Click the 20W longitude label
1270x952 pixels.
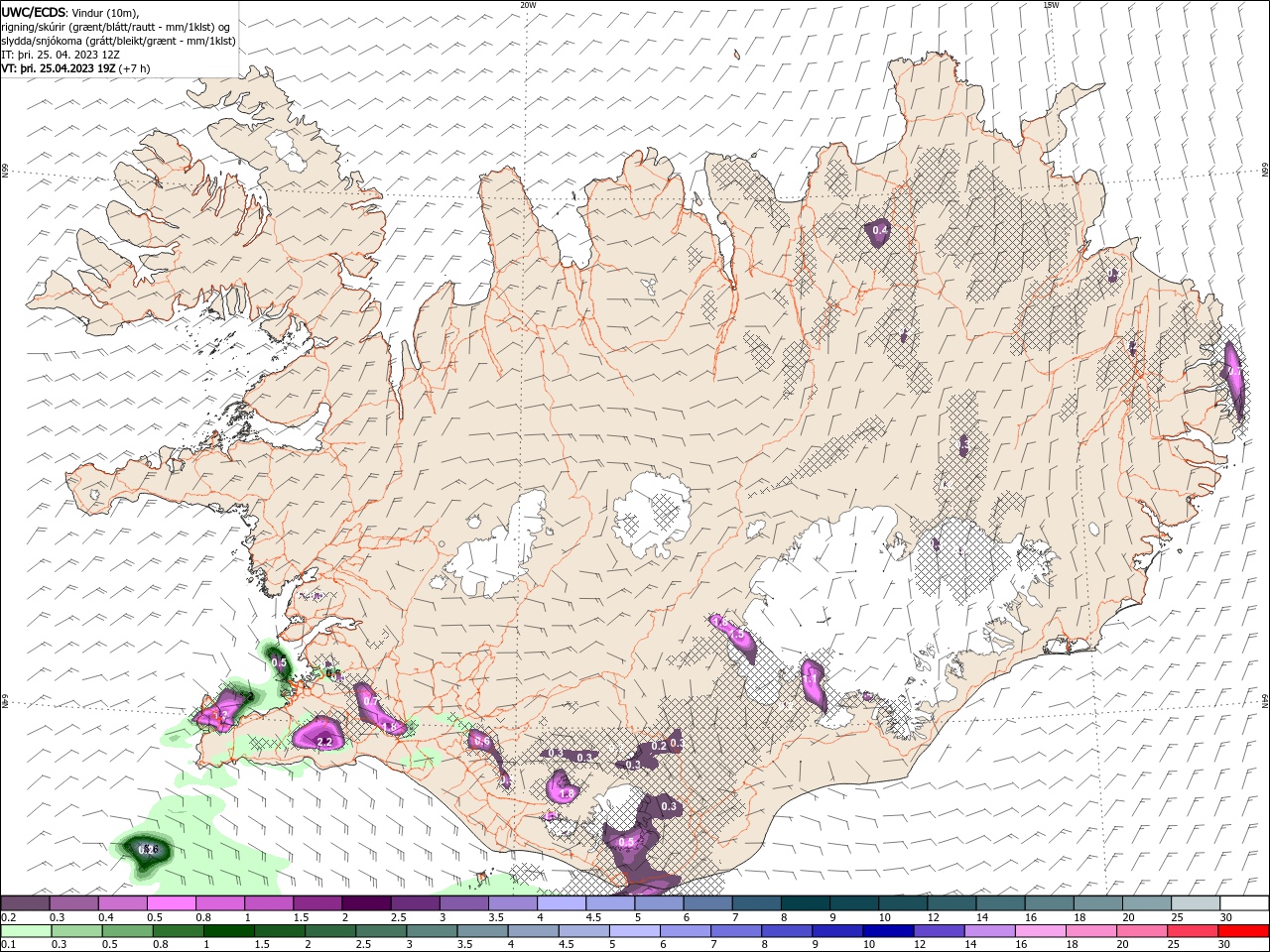[528, 5]
